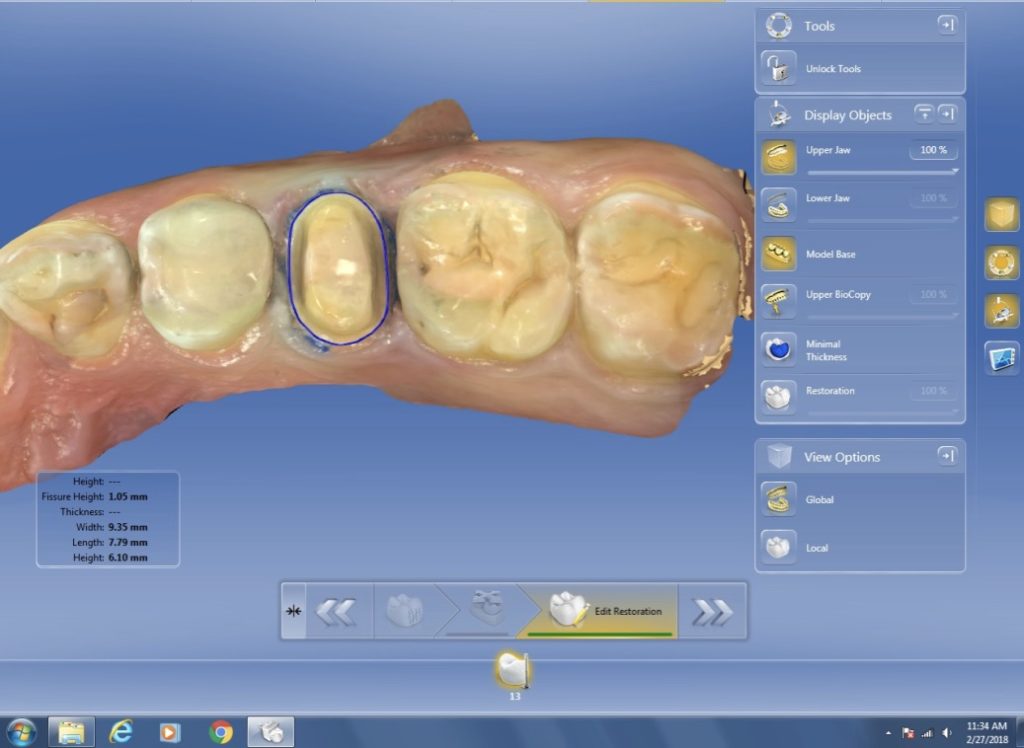The width and height of the screenshot is (1024, 748).
Task: Click the Unlock Tools icon
Action: click(x=779, y=69)
